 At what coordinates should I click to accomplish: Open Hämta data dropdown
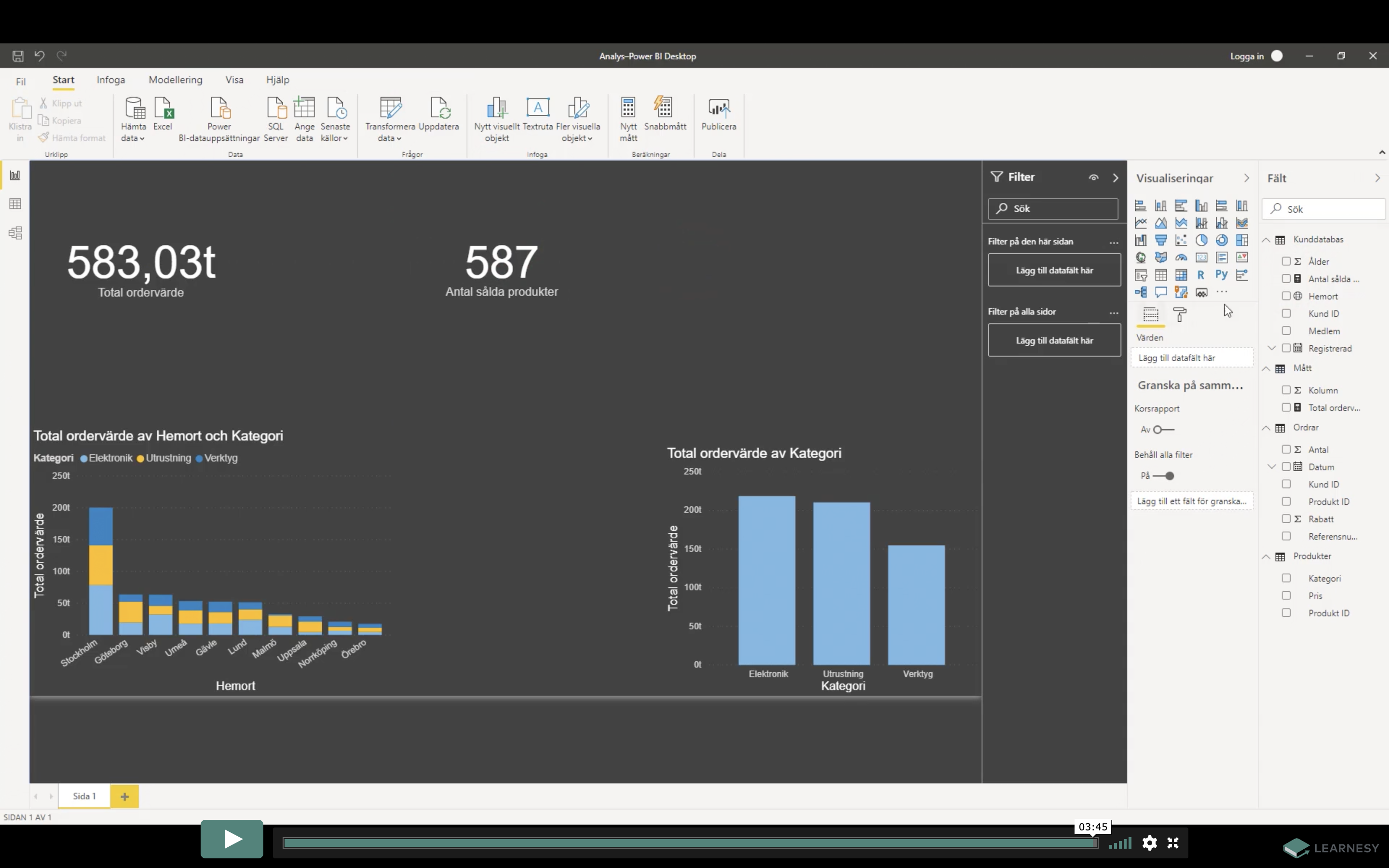point(133,120)
